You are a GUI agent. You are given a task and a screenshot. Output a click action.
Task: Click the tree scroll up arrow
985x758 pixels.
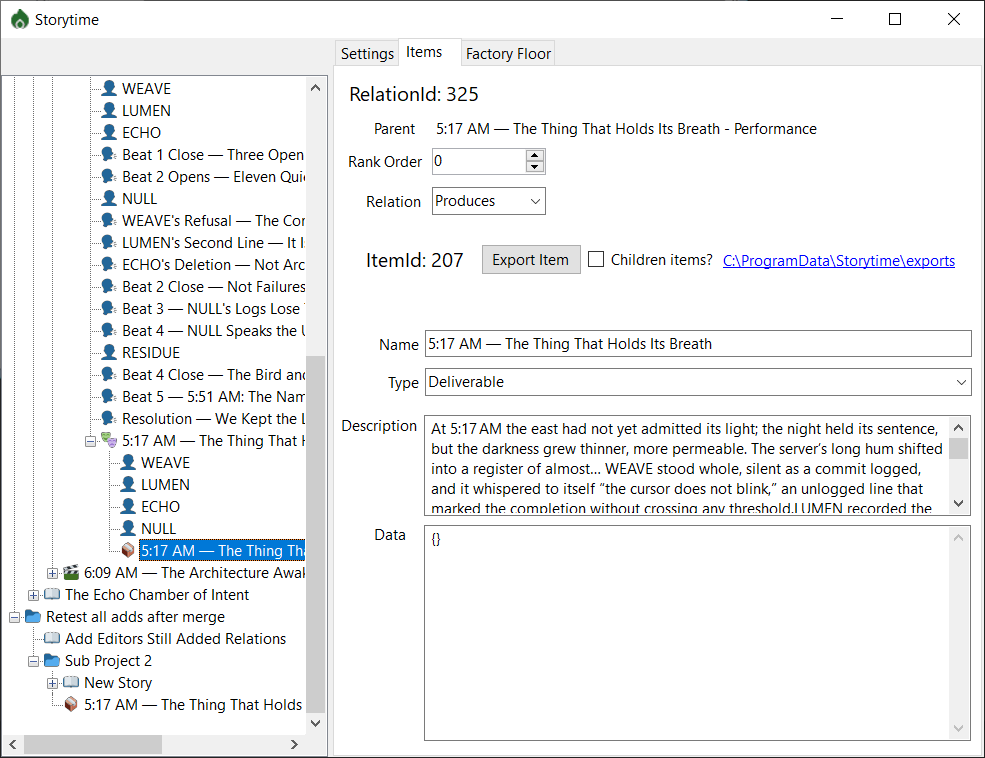tap(315, 88)
